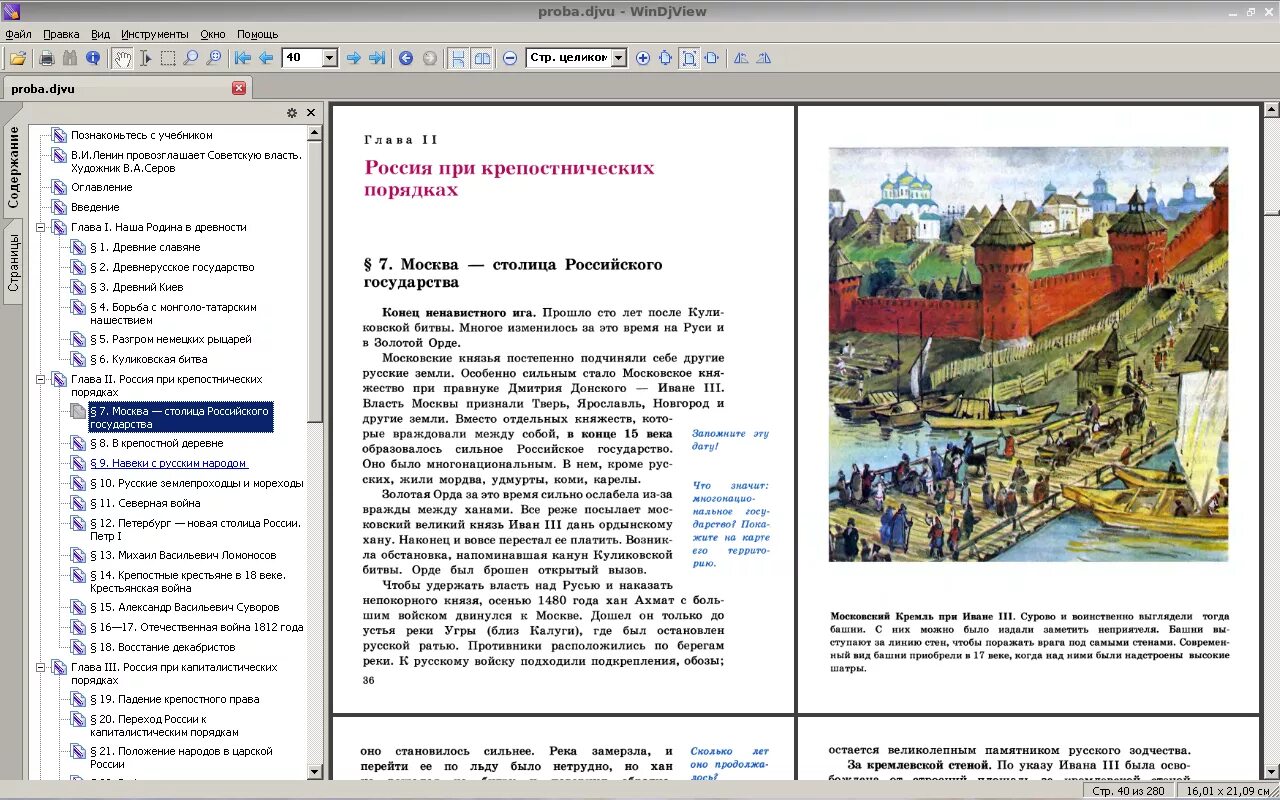Screen dimensions: 1280x800
Task: Select the Введение bookmark
Action: (x=95, y=207)
